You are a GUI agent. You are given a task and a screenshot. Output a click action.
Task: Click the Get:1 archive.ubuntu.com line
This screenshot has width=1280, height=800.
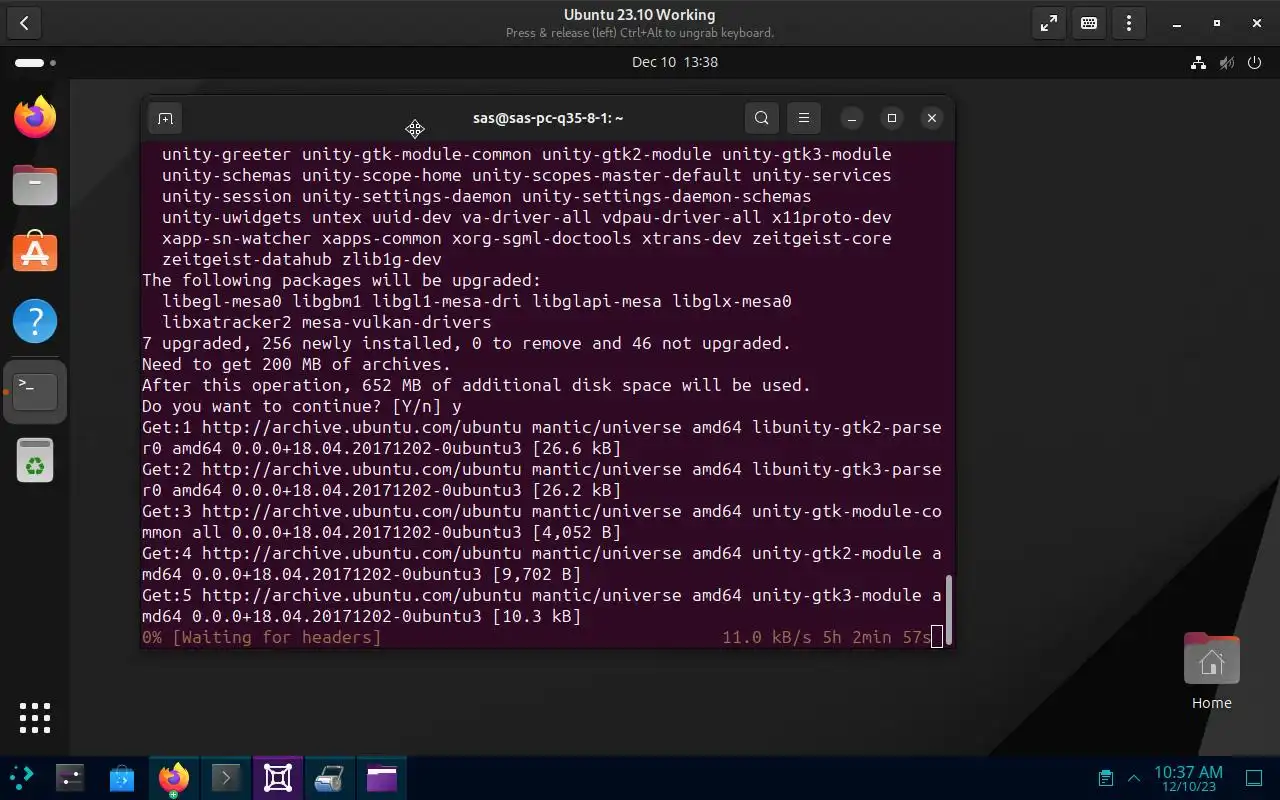coord(542,438)
